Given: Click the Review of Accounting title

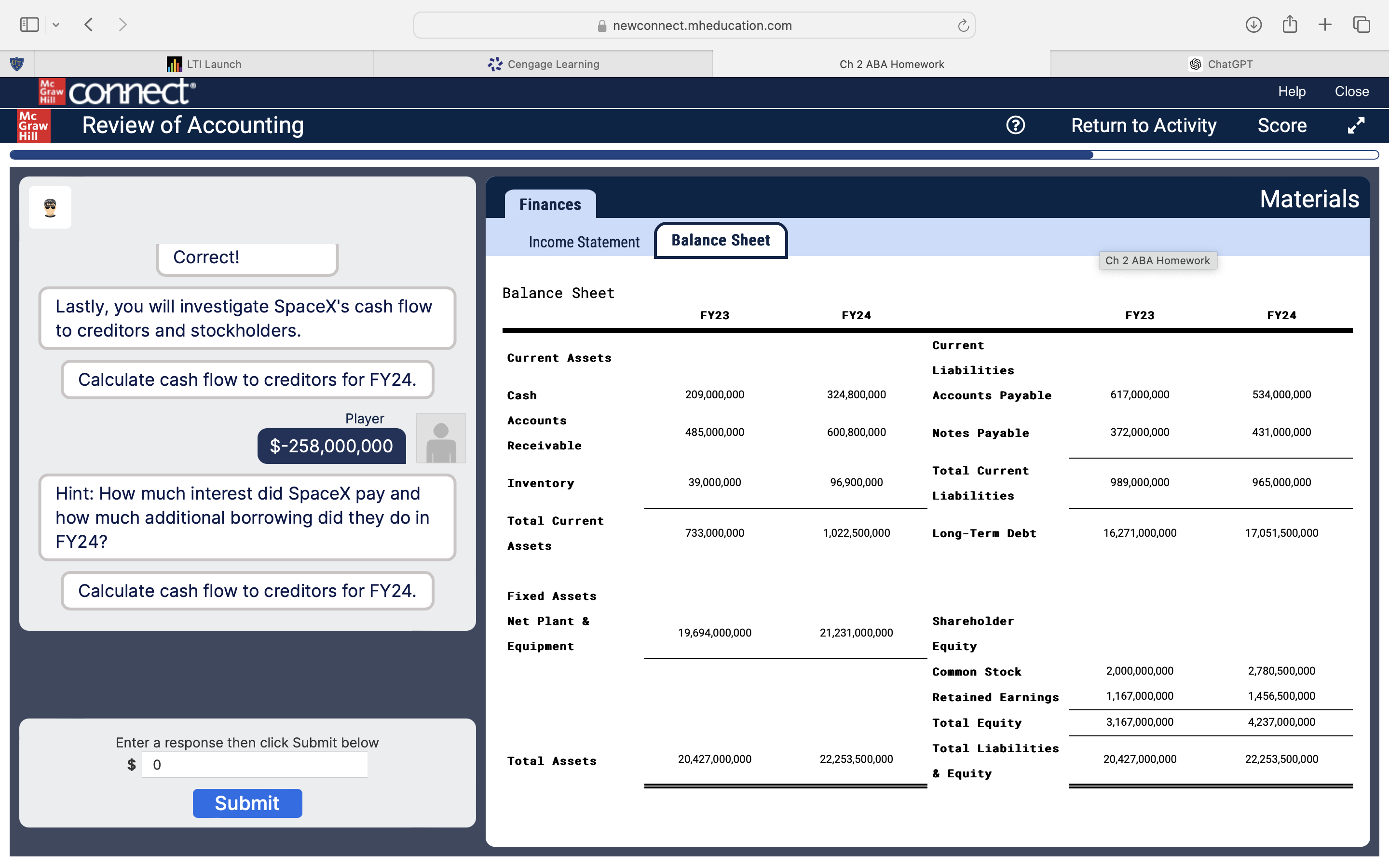Looking at the screenshot, I should [x=193, y=125].
